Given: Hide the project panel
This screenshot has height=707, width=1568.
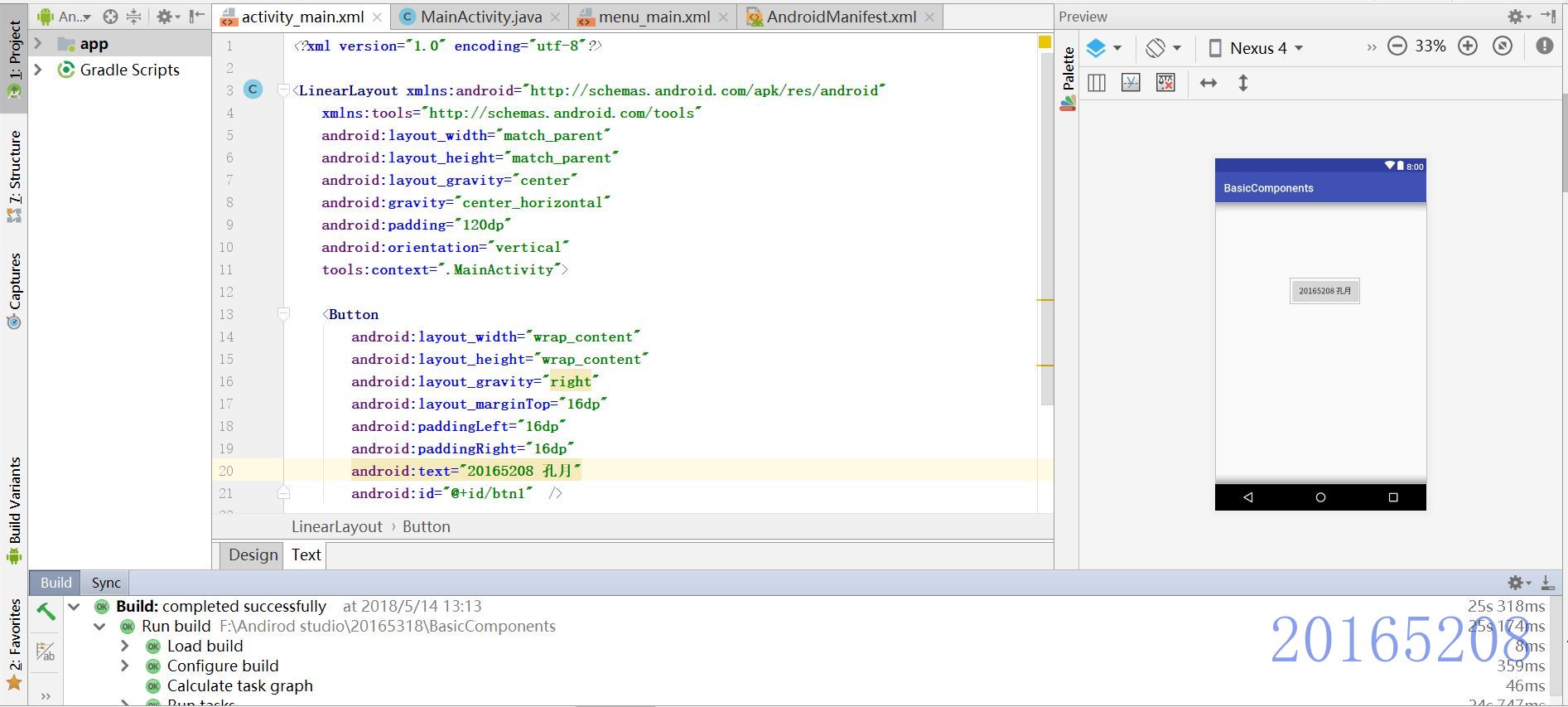Looking at the screenshot, I should coord(196,17).
